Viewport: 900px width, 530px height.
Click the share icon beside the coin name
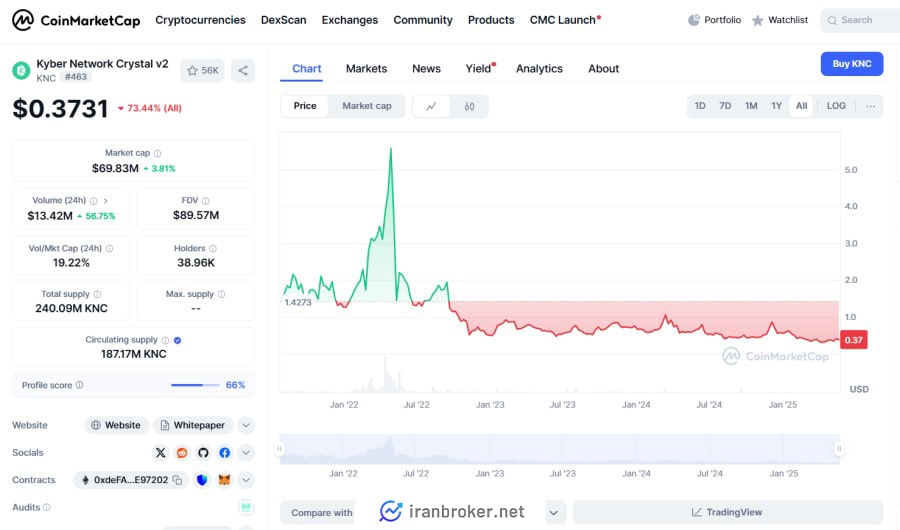242,70
